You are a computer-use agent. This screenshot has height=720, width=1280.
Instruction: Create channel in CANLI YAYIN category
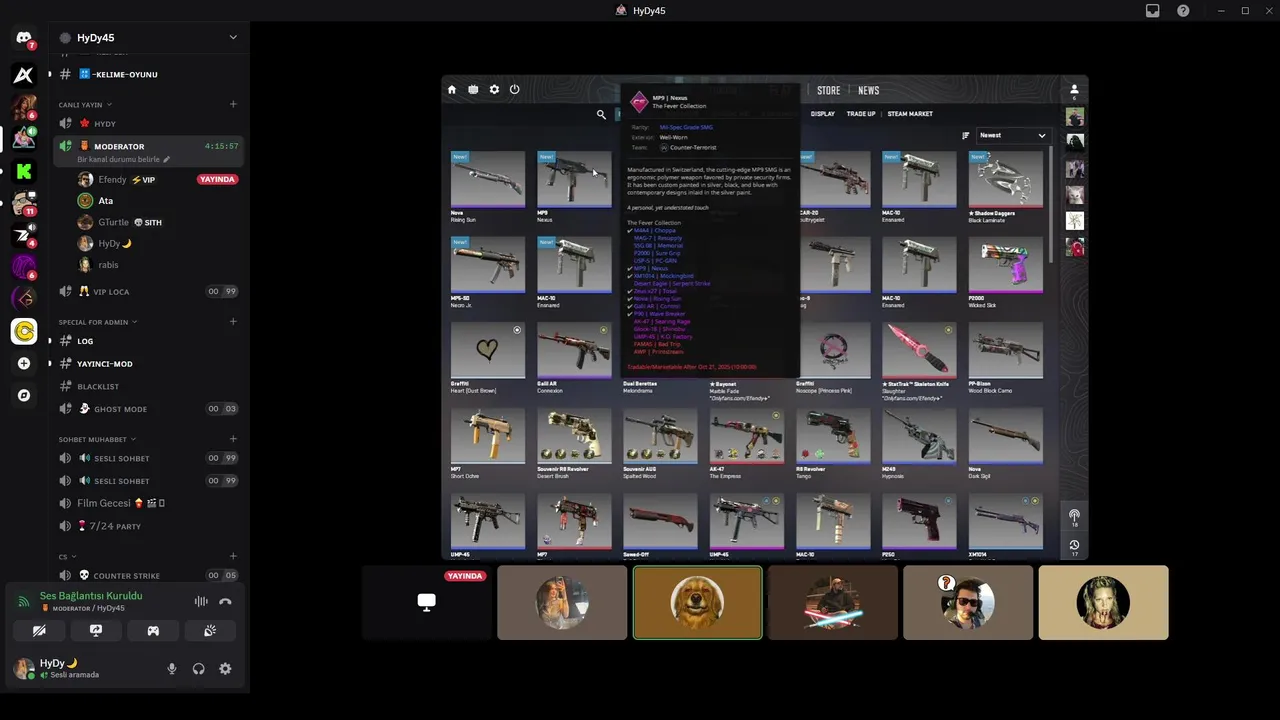pos(233,104)
